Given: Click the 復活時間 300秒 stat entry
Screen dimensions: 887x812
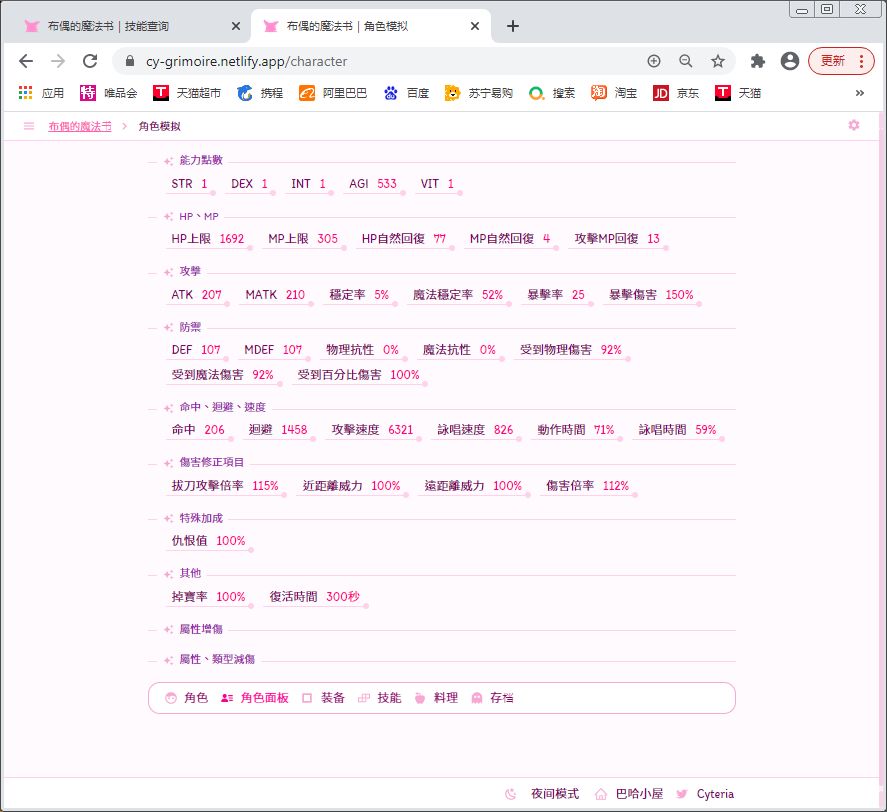Looking at the screenshot, I should pos(315,597).
